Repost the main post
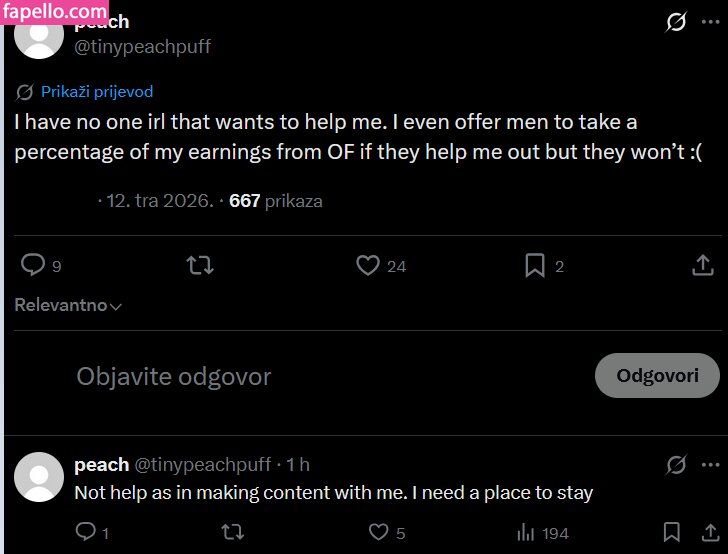 pos(200,265)
